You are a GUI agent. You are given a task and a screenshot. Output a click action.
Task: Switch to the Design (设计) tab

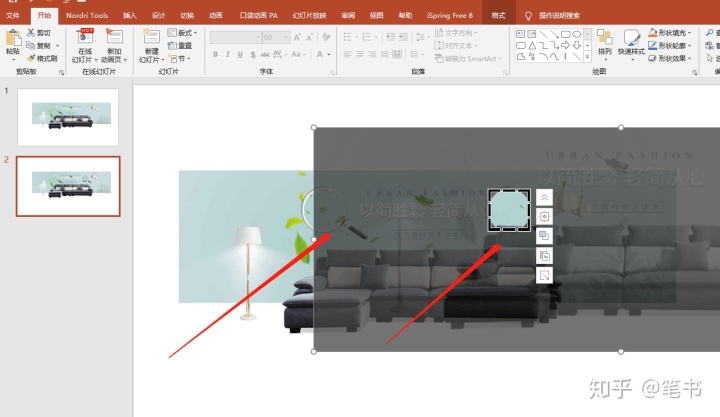[158, 16]
